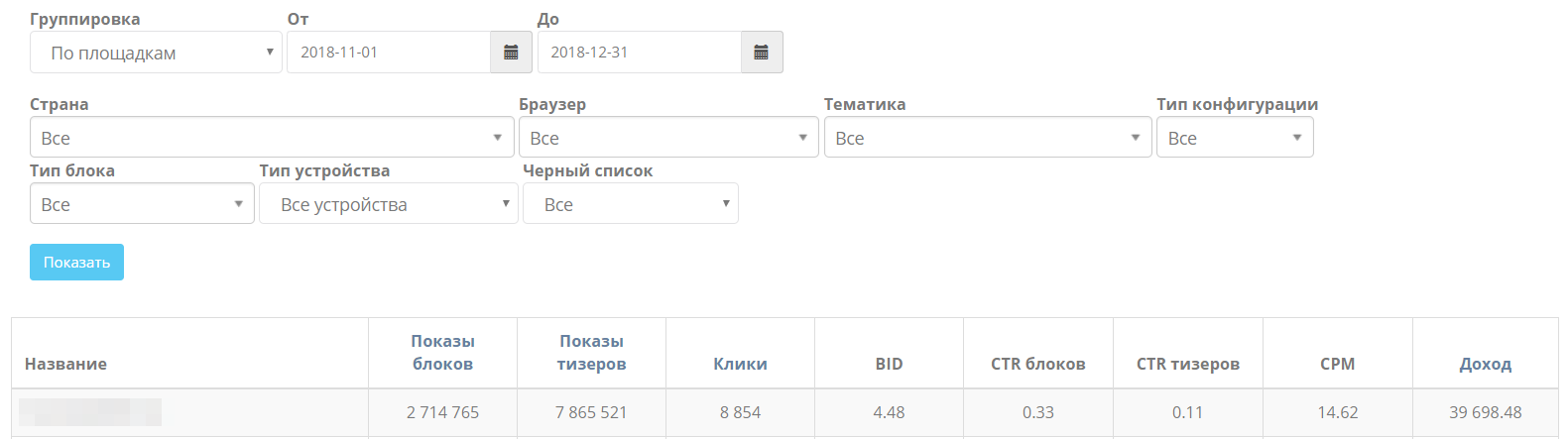Focus the До date input field
The height and width of the screenshot is (439, 1568).
(640, 53)
